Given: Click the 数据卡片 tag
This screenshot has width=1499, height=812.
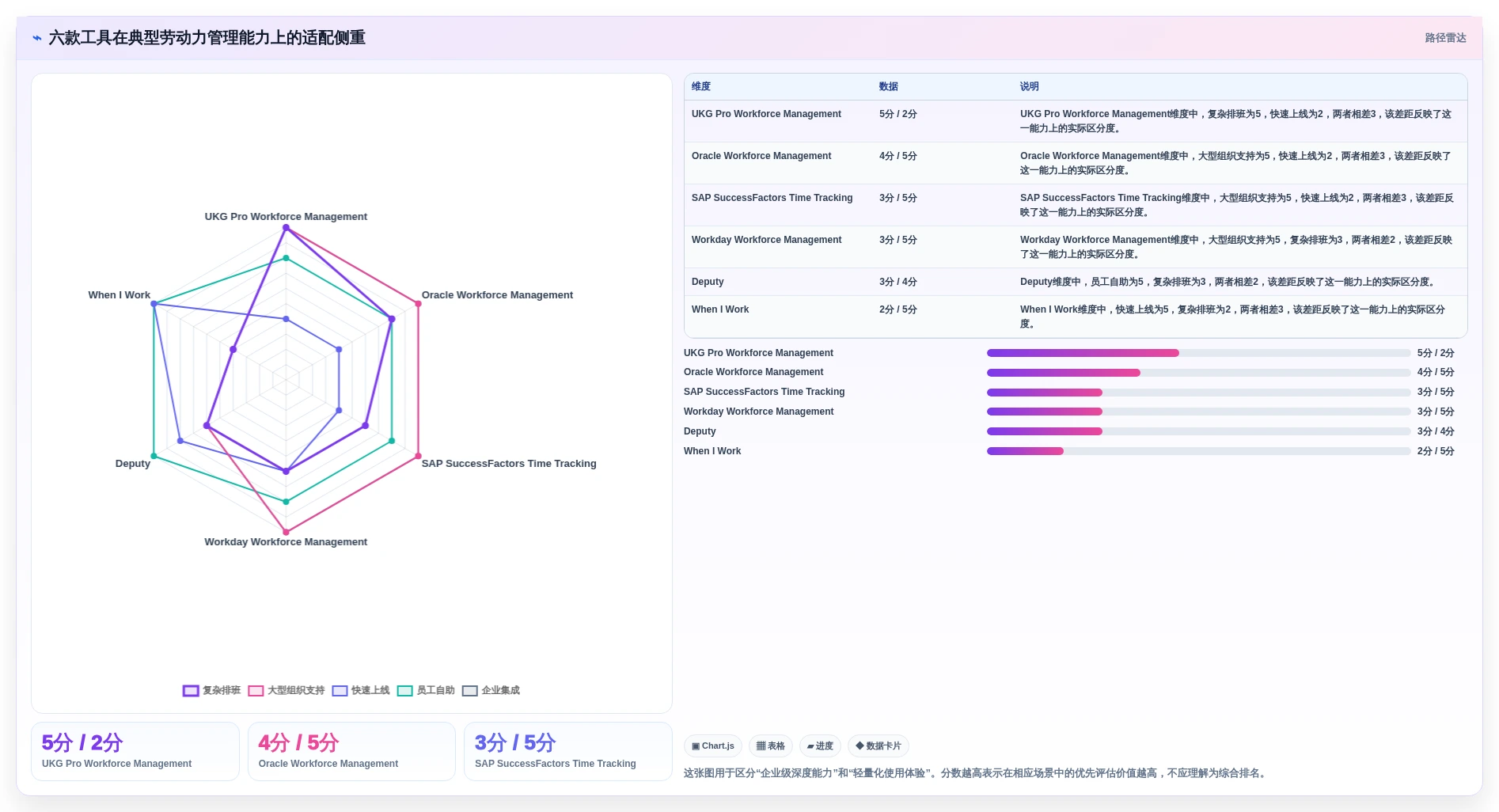Looking at the screenshot, I should [x=879, y=746].
